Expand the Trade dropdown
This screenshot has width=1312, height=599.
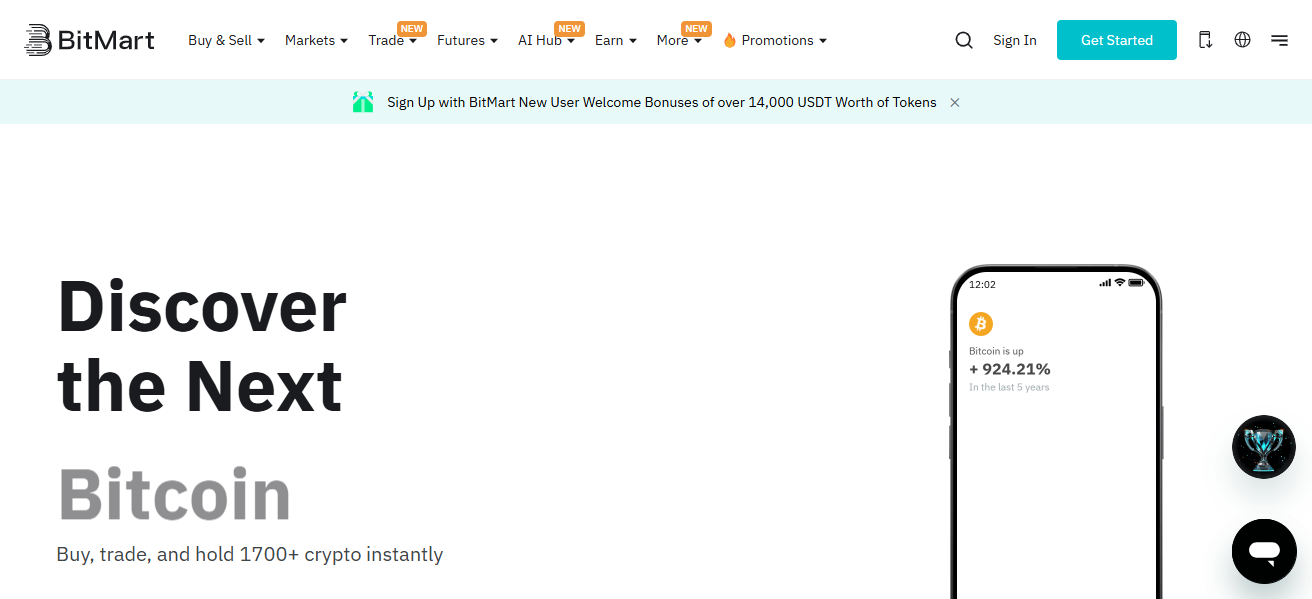point(392,40)
